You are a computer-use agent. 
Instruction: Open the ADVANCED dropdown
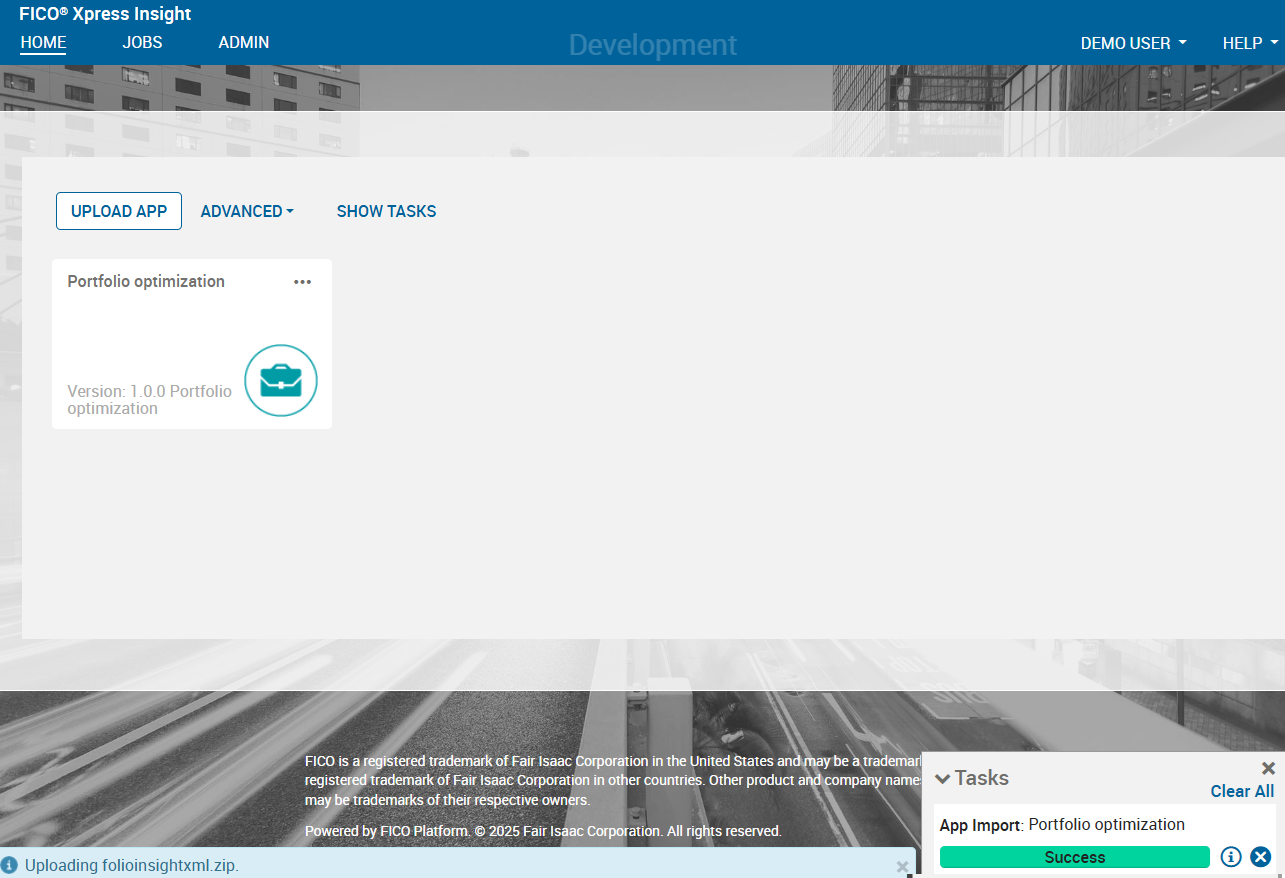coord(247,211)
